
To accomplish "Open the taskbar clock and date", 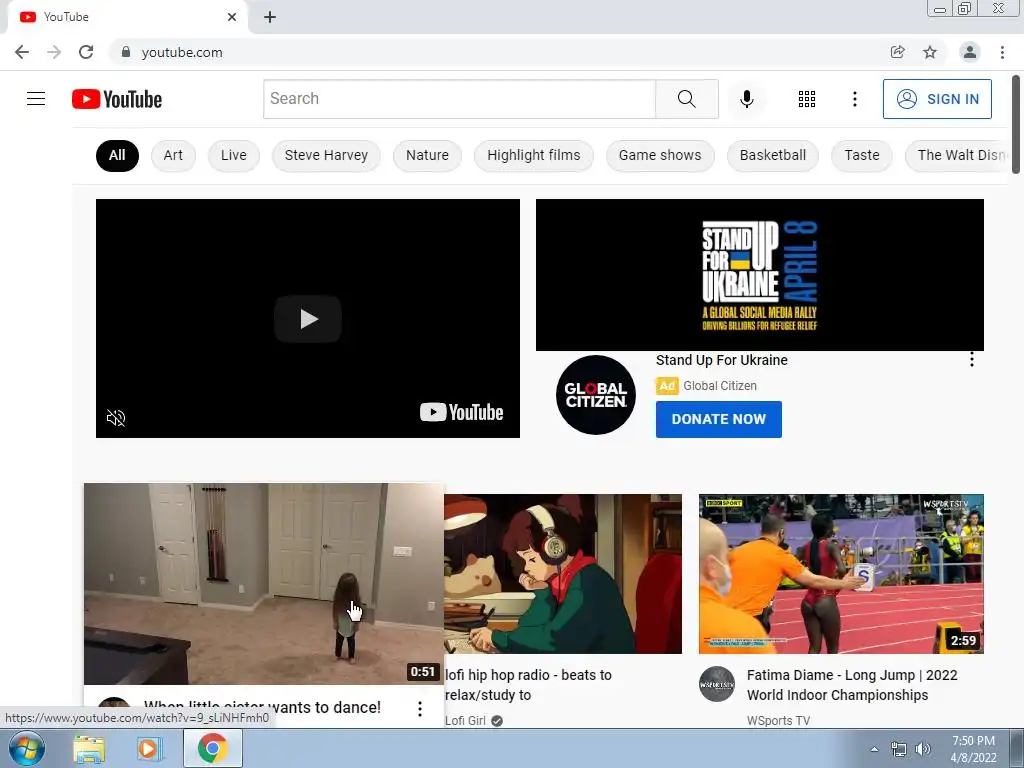I will click(x=973, y=749).
